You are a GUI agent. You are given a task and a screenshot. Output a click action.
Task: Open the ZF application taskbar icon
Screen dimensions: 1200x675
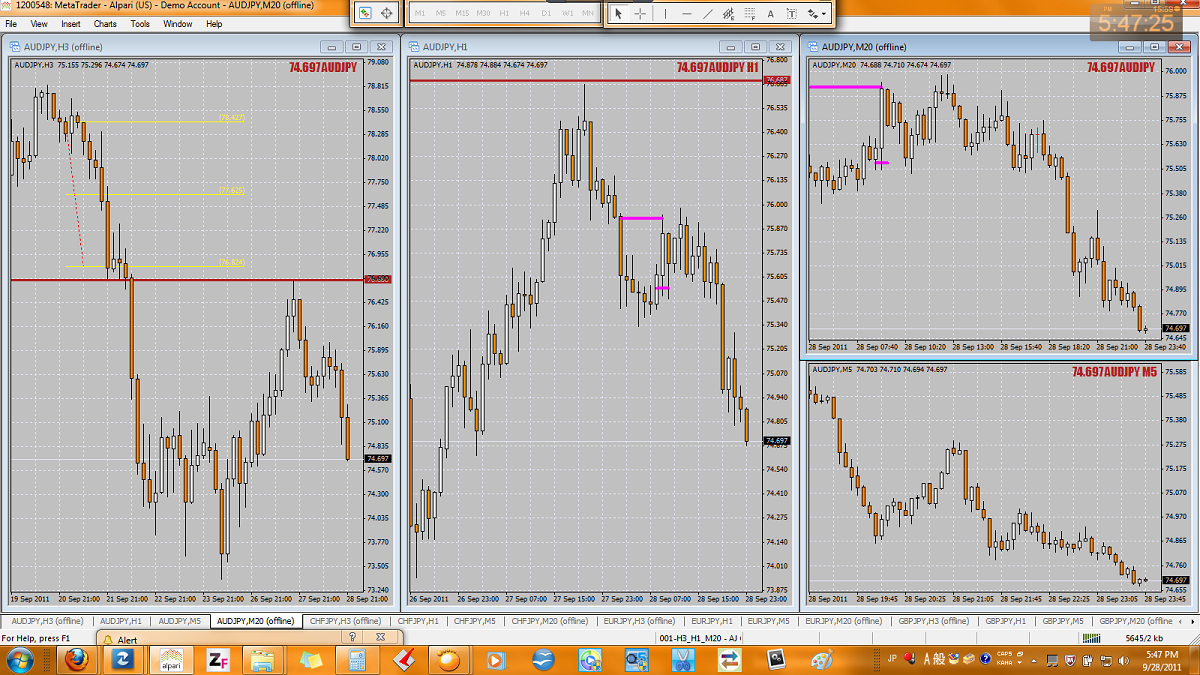219,660
